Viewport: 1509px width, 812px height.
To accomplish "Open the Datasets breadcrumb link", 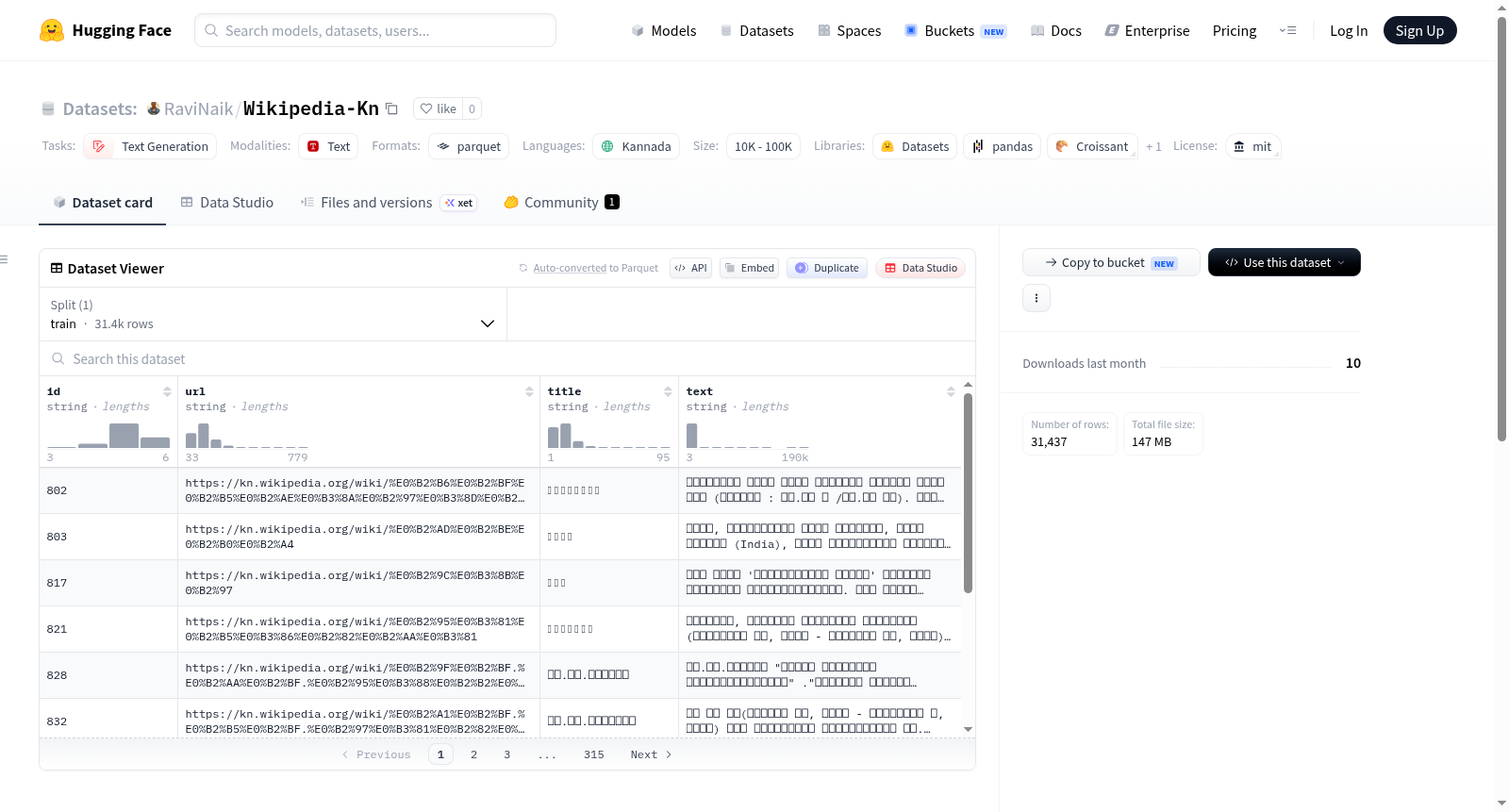I will click(x=100, y=108).
